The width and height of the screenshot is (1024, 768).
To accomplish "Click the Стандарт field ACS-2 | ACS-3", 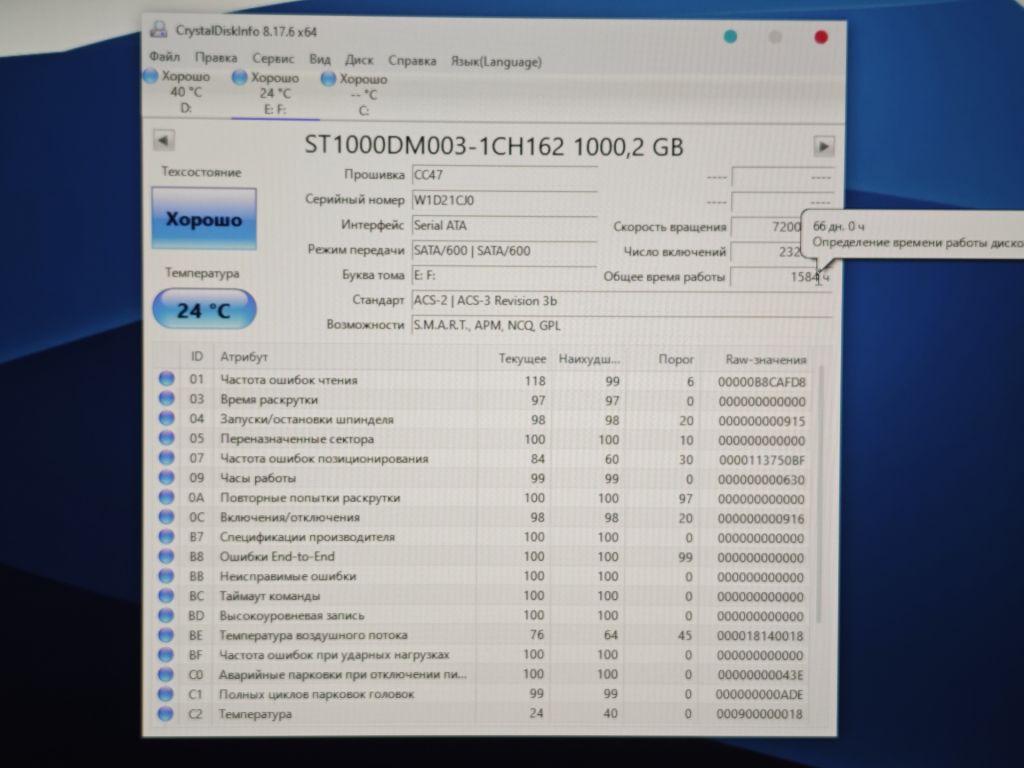I will tap(622, 301).
